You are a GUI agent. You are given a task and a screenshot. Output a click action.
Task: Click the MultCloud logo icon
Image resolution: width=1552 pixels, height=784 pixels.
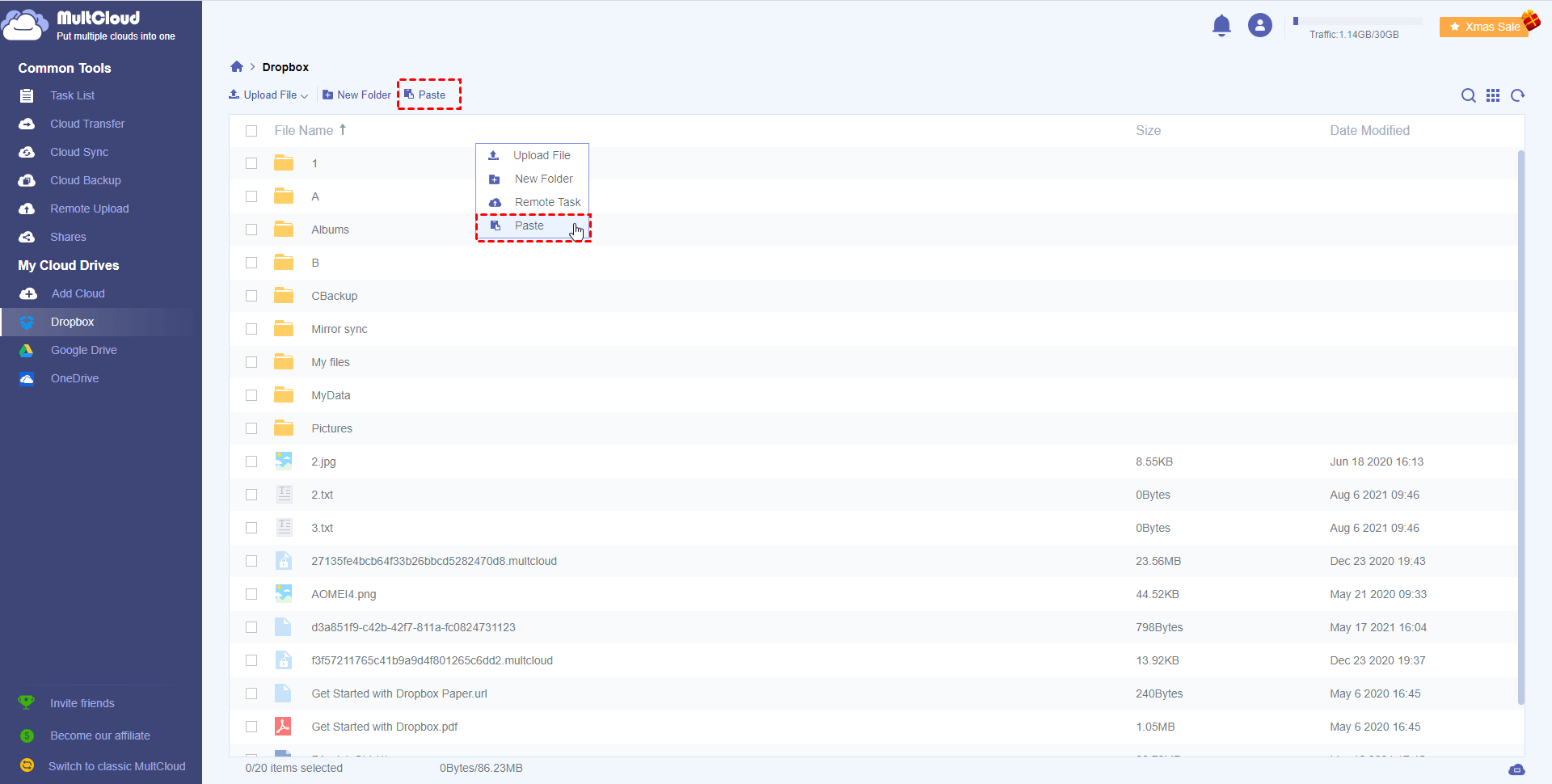coord(25,25)
